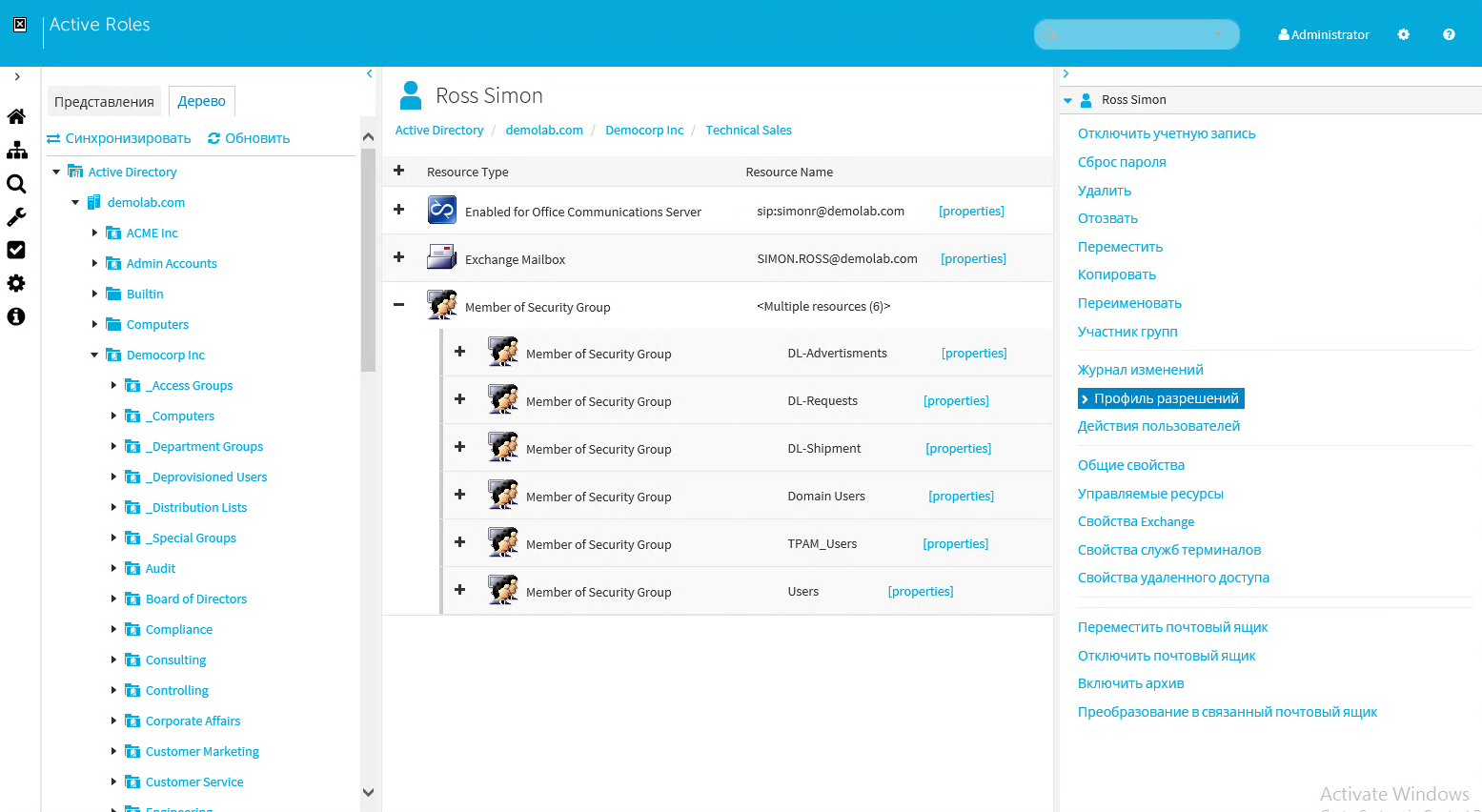Screen dimensions: 1482x812
Task: Sort by Resource Name column header
Action: pyautogui.click(x=789, y=172)
